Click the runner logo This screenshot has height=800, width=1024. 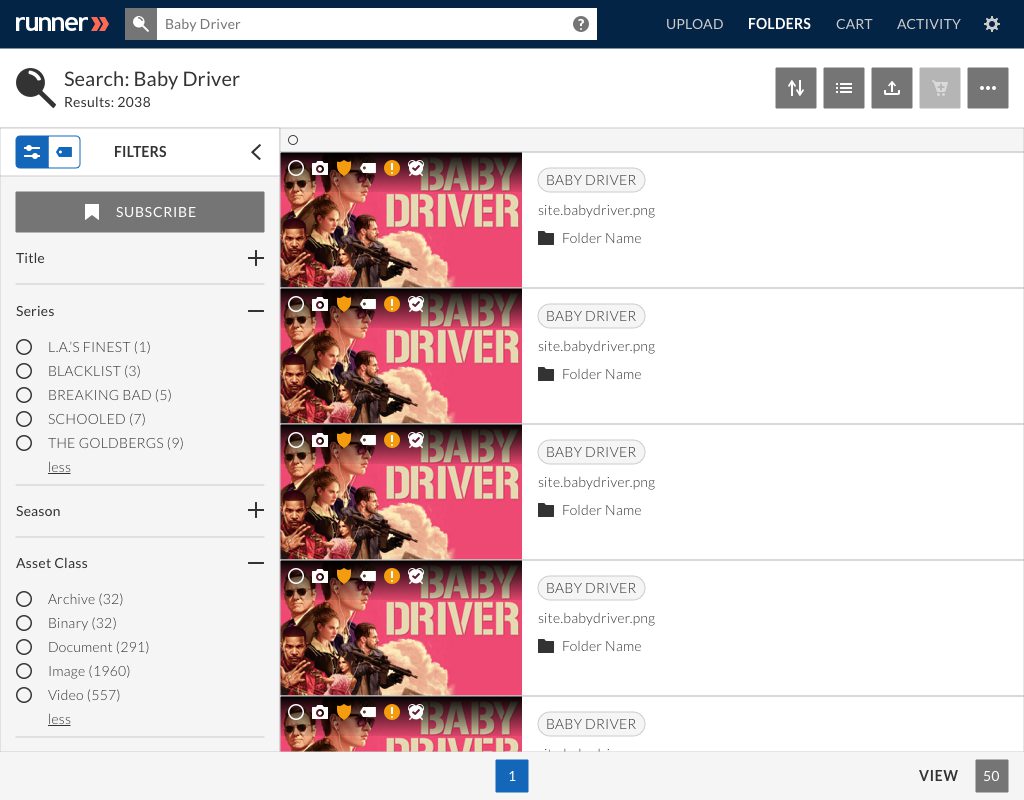pos(62,24)
